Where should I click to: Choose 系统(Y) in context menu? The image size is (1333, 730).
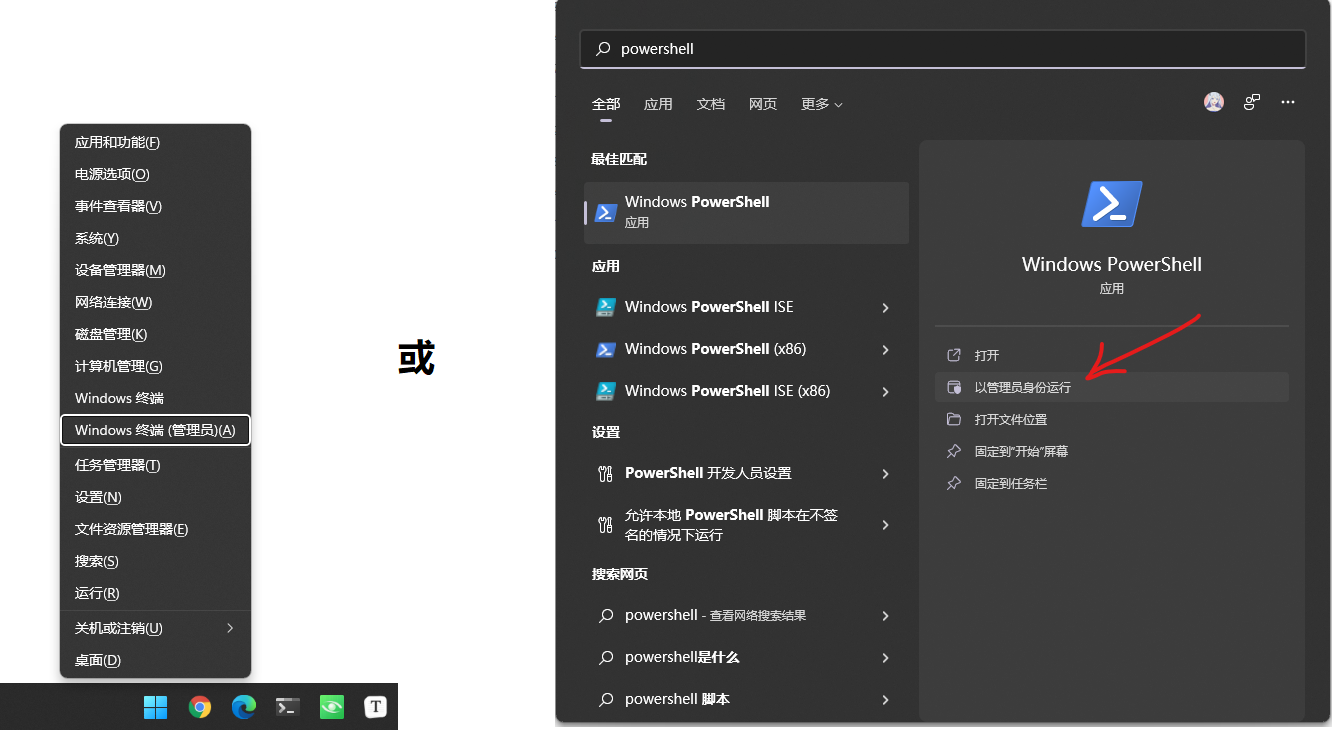tap(156, 238)
